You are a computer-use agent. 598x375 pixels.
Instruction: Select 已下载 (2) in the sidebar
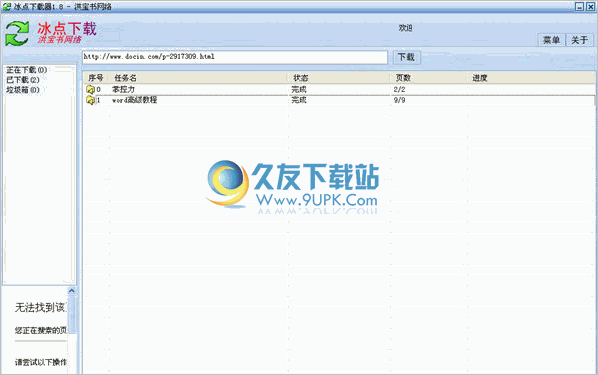(x=23, y=80)
